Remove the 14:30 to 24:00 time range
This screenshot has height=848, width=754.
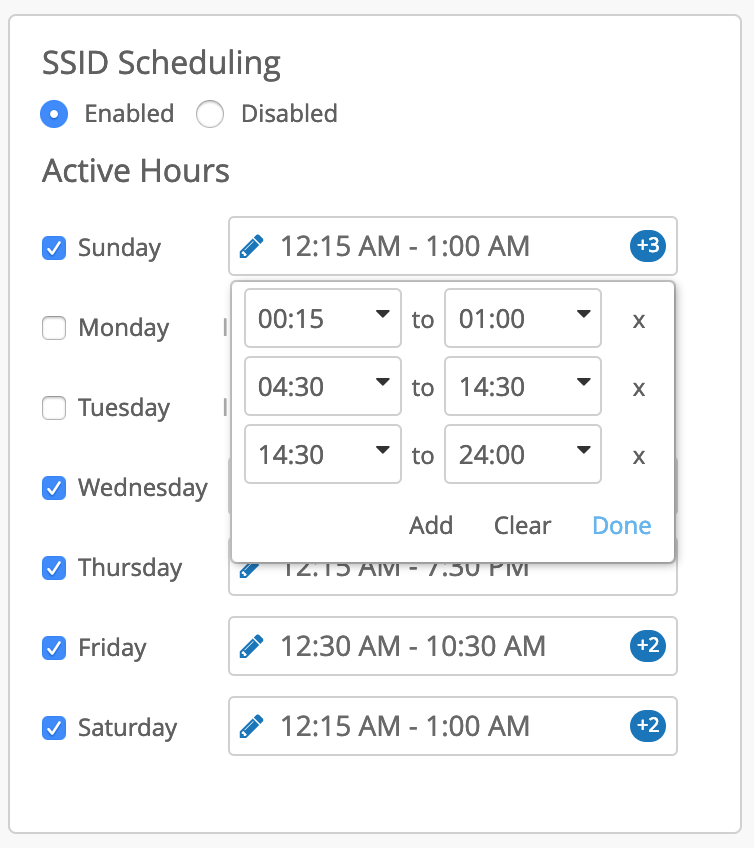pyautogui.click(x=639, y=456)
